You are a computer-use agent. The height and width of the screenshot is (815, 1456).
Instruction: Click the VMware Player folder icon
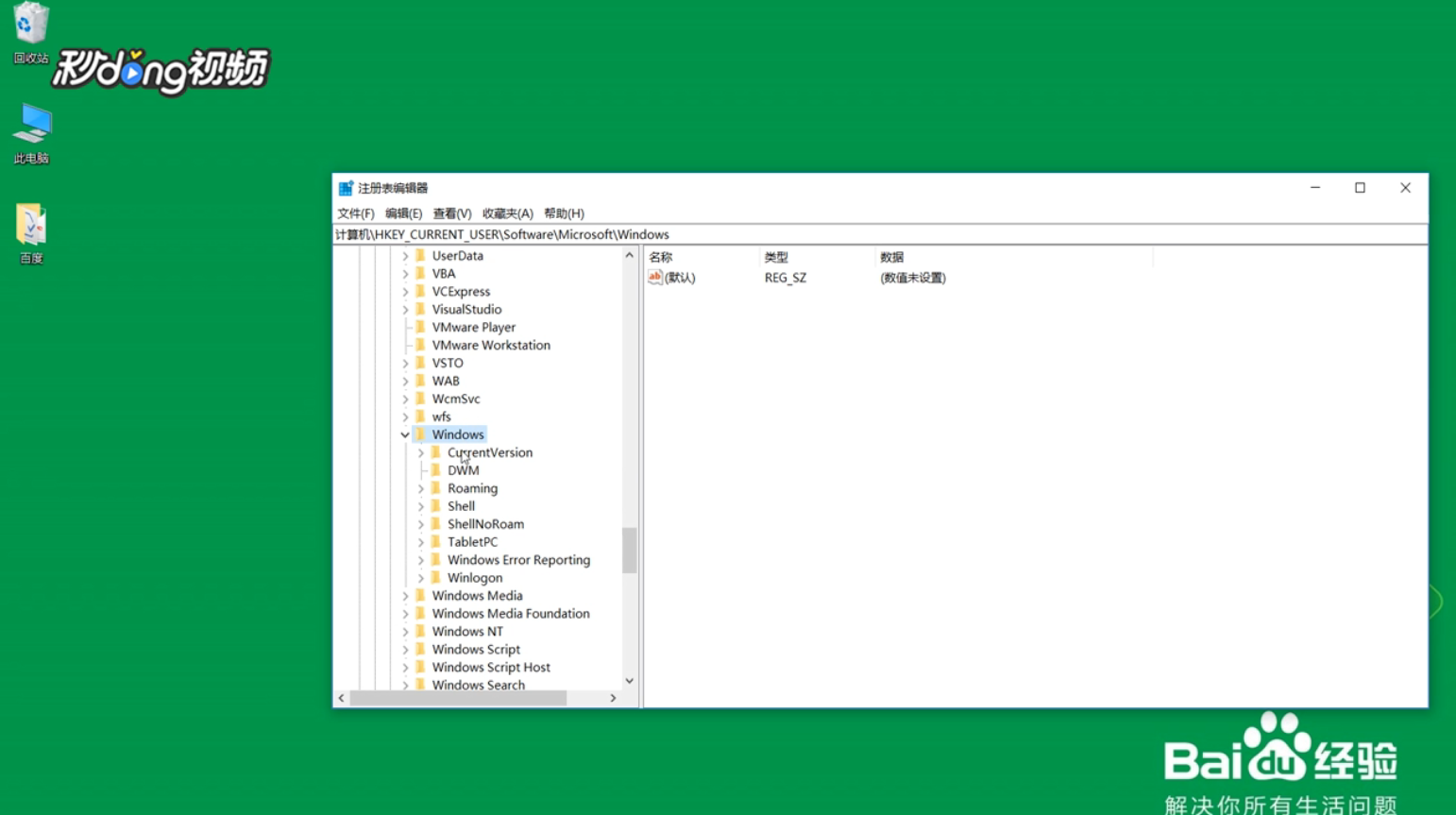click(x=421, y=328)
